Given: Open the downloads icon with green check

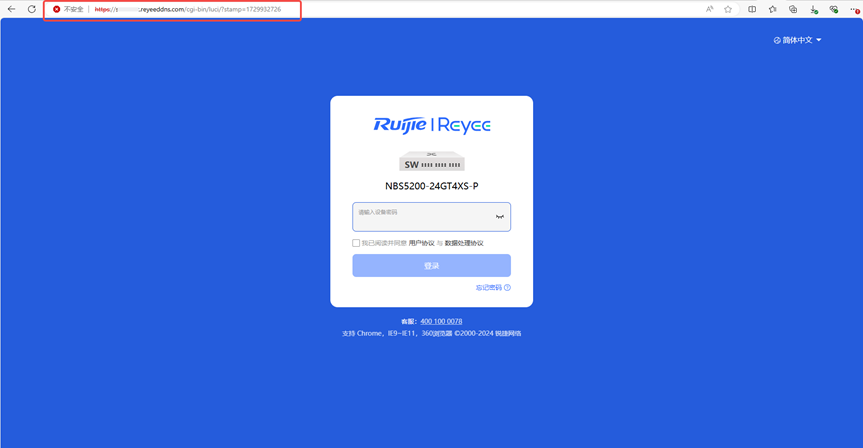Looking at the screenshot, I should point(813,9).
